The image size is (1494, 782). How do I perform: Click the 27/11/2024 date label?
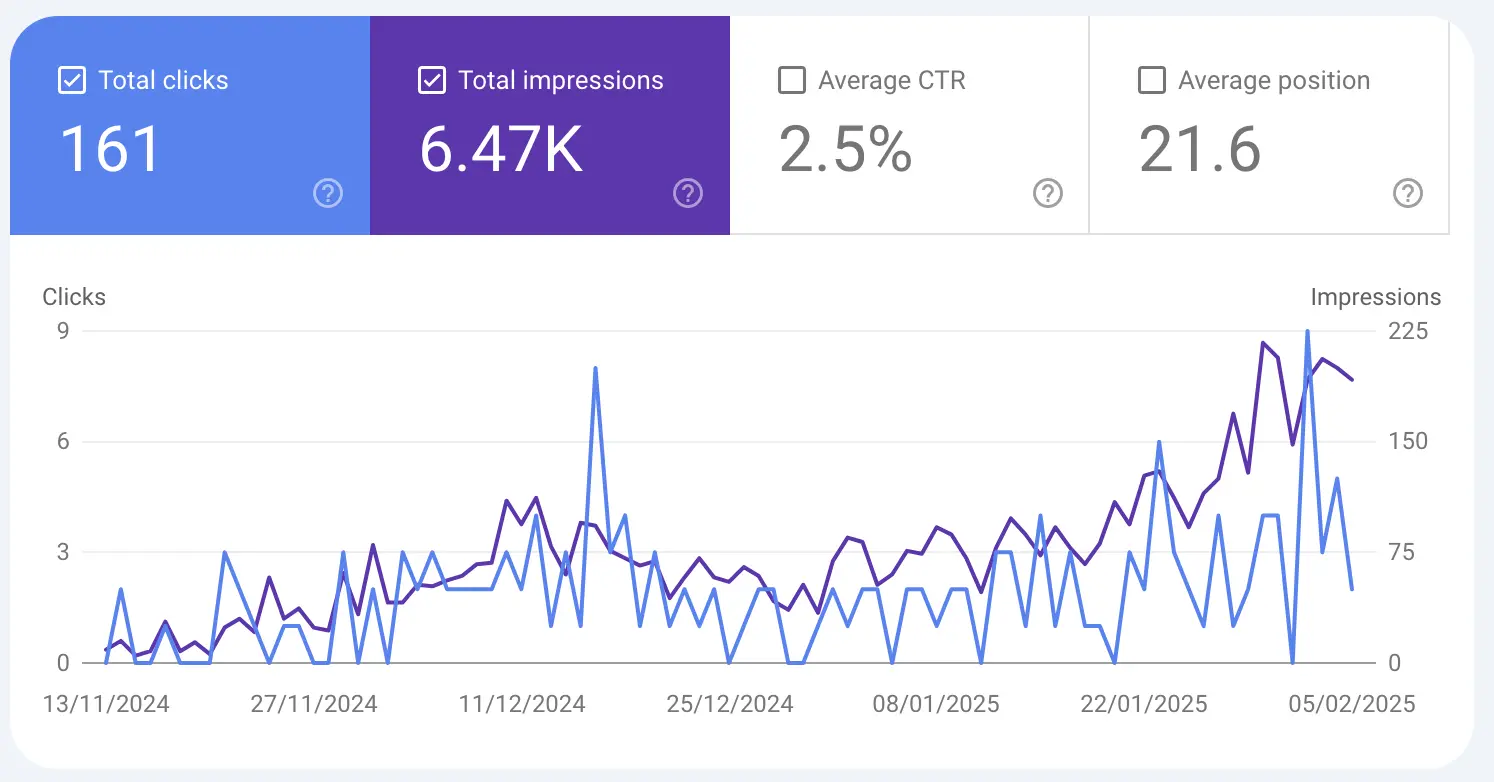(x=314, y=704)
